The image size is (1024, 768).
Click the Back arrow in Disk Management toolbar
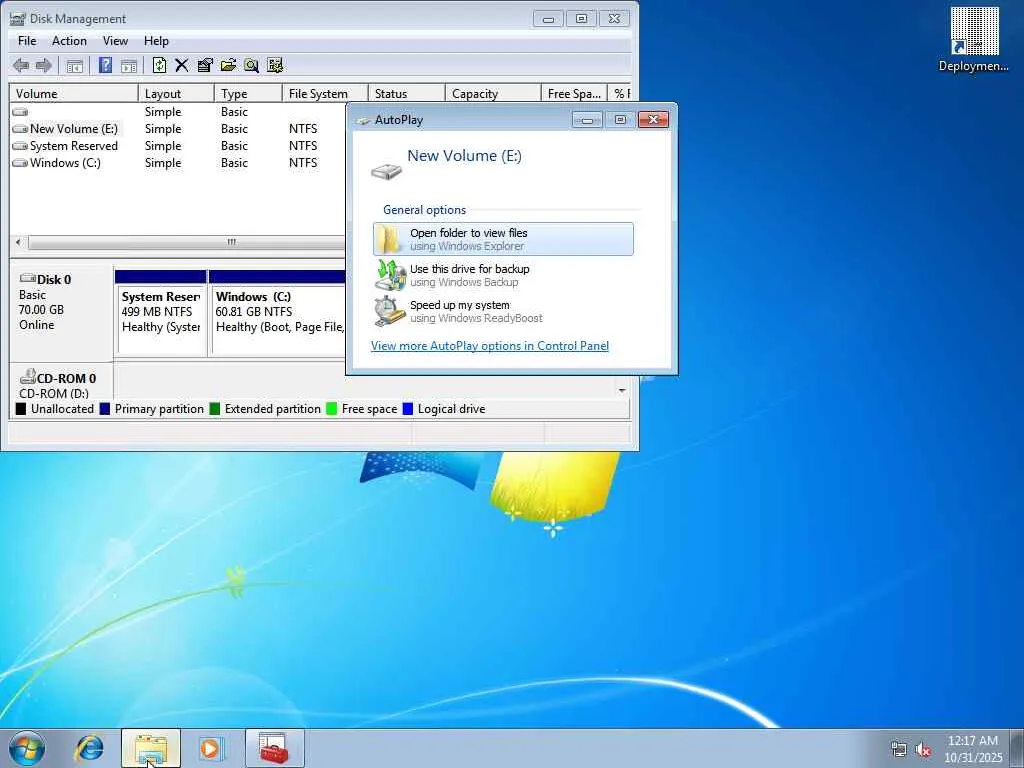pyautogui.click(x=21, y=65)
